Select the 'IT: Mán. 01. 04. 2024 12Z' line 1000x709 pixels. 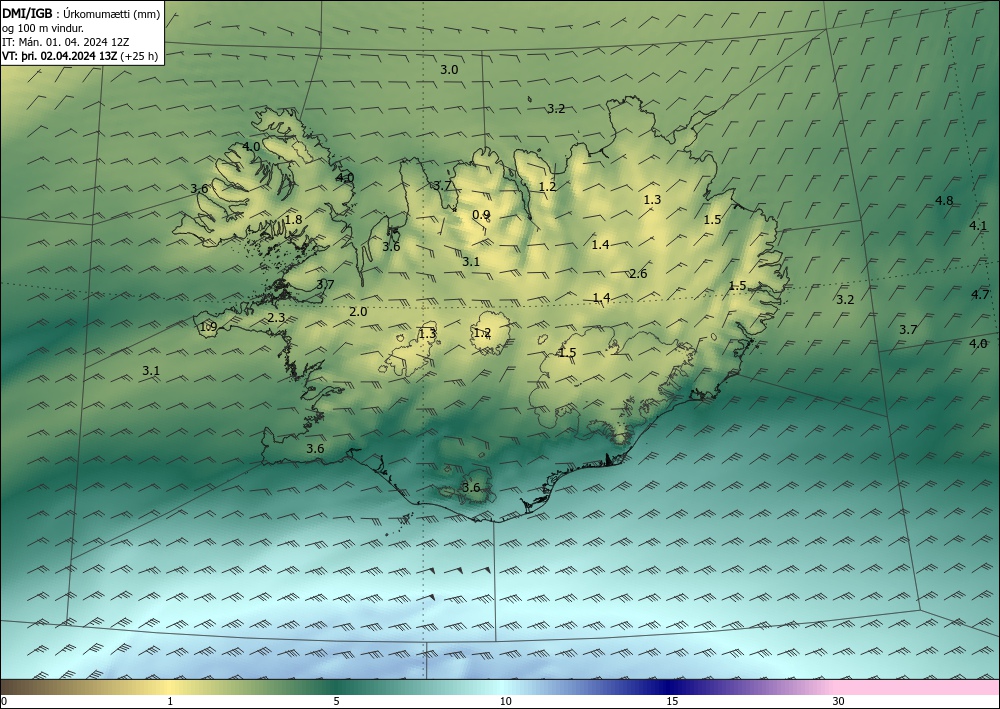66,42
